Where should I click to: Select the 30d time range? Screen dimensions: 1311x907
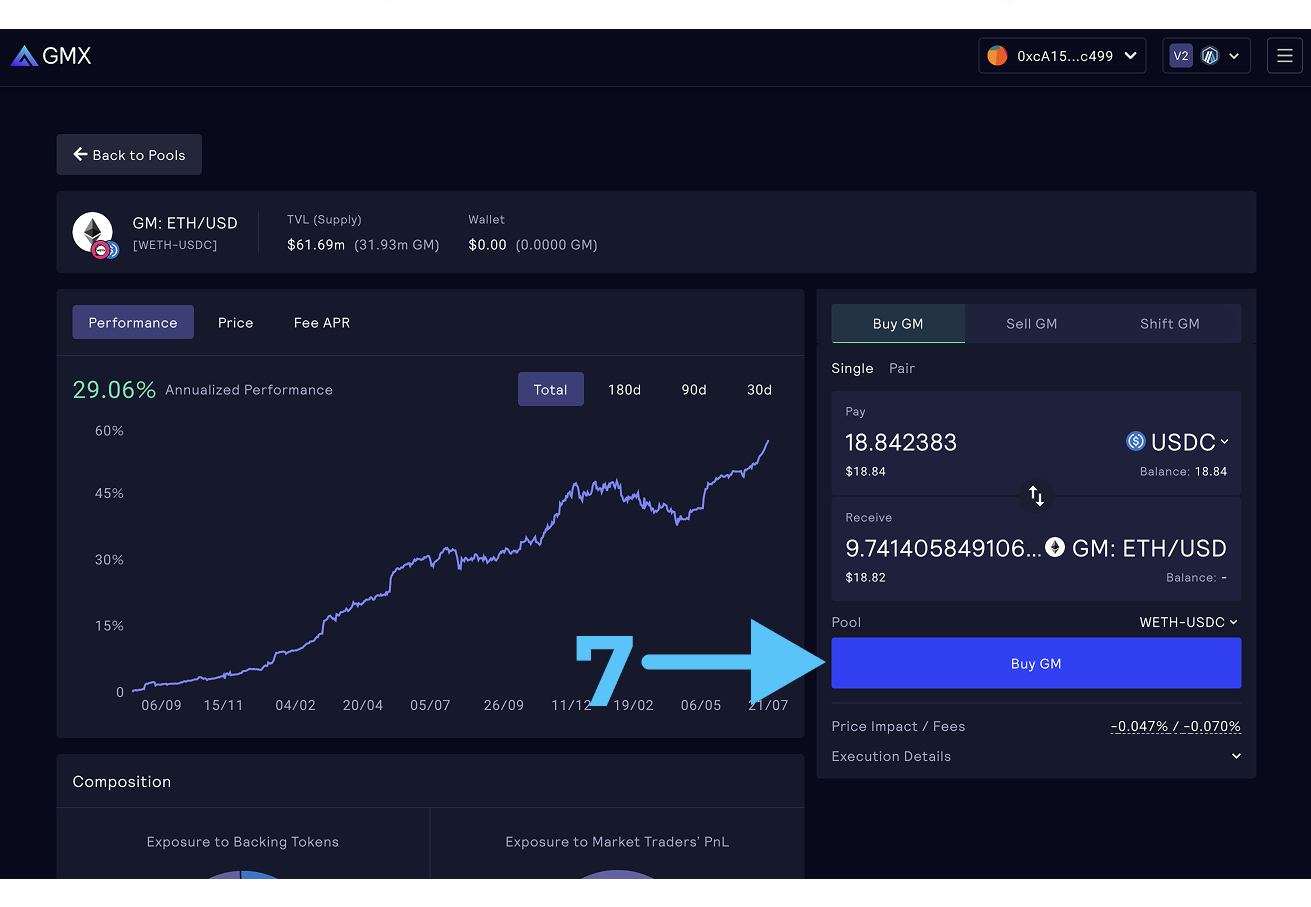tap(759, 390)
